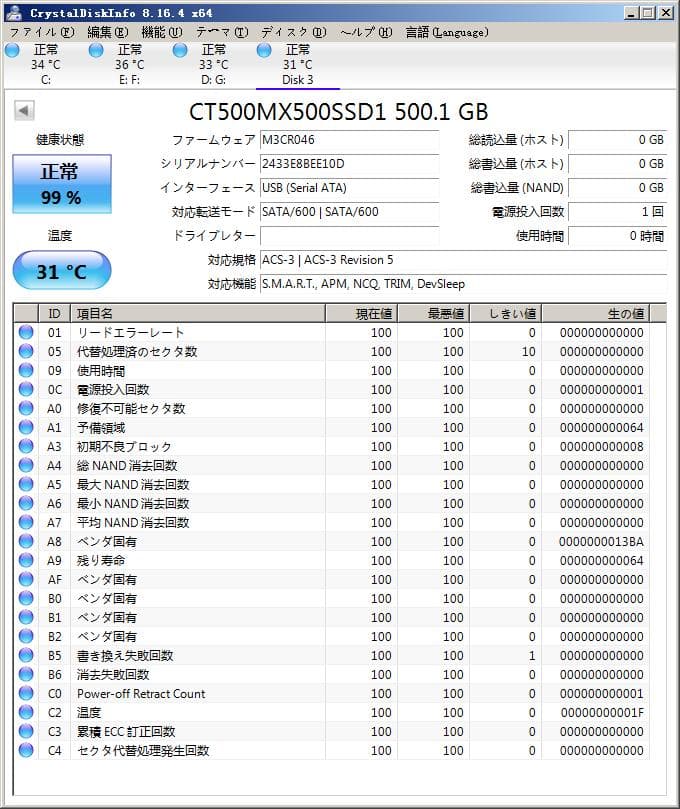Click the ACS-3 | ACS-3 Revision 5 field
Image resolution: width=680 pixels, height=809 pixels.
point(463,260)
